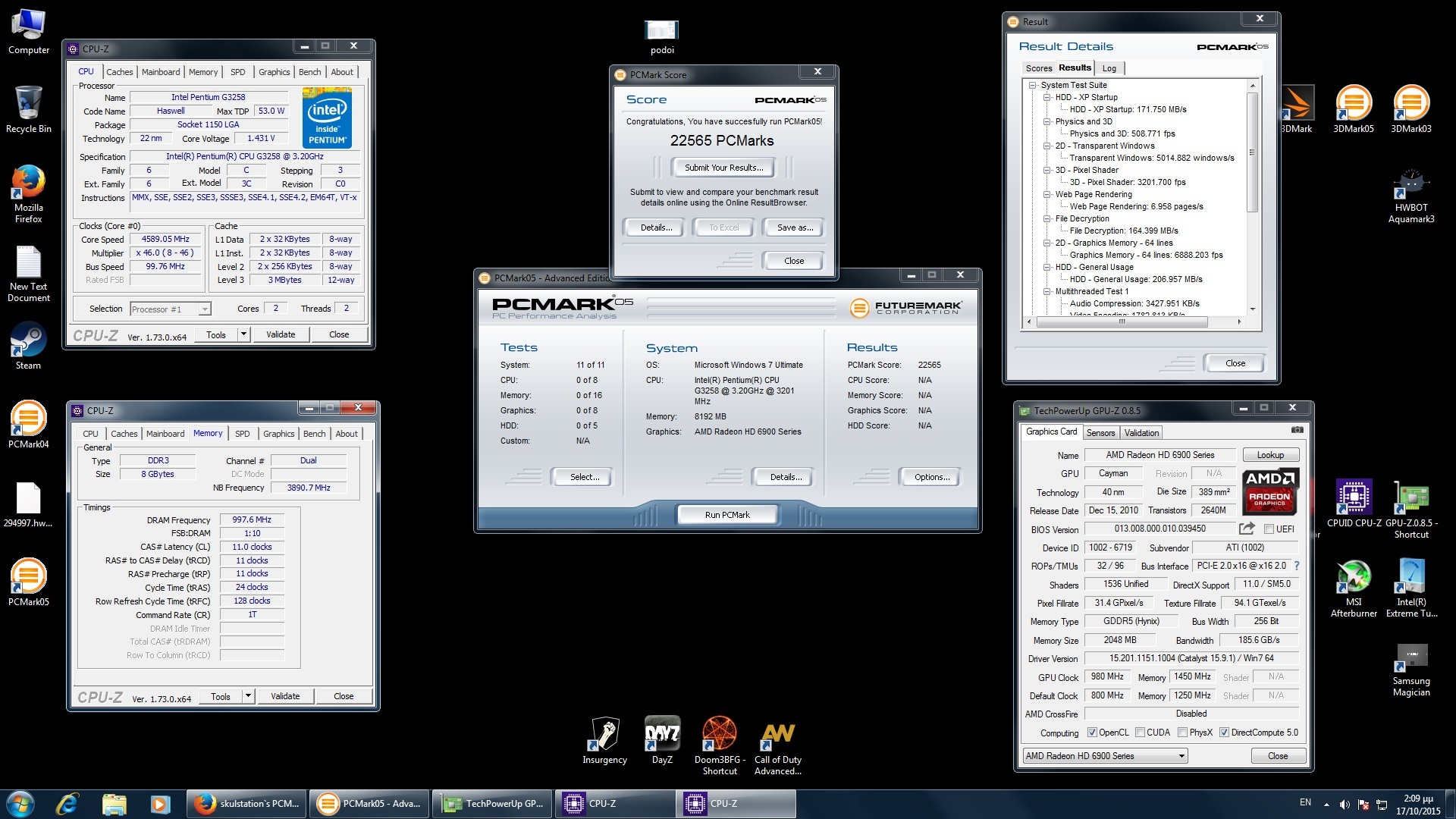Viewport: 1456px width, 819px height.
Task: Open the Processor #1 selection dropdown
Action: click(x=171, y=309)
